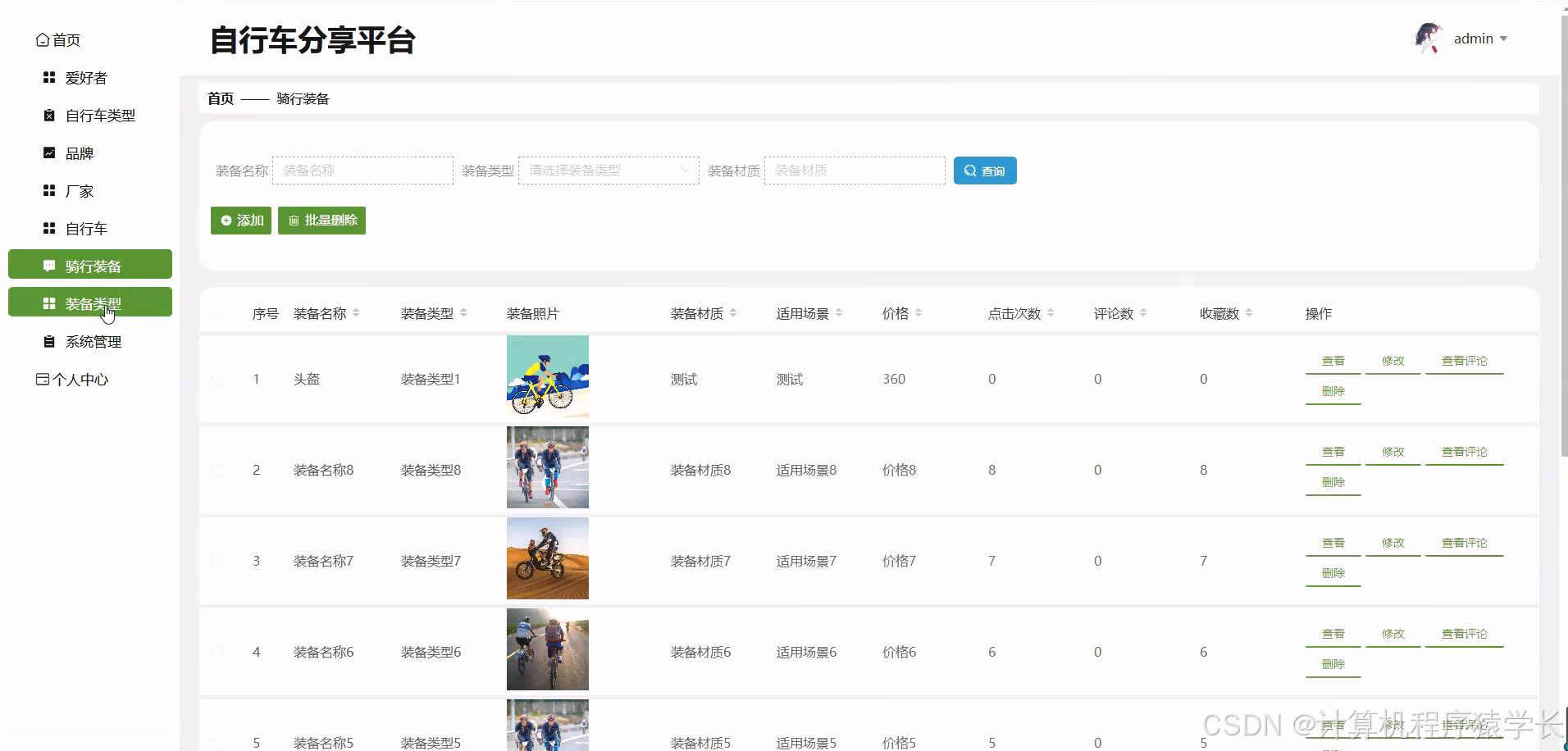The image size is (1568, 751).
Task: Tick the checkbox for row 装备名称6
Action: [x=217, y=653]
